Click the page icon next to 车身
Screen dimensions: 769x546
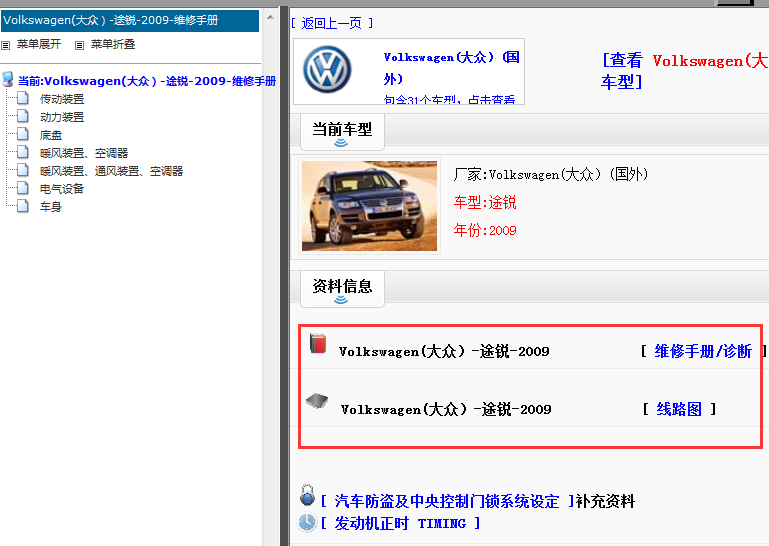click(23, 206)
